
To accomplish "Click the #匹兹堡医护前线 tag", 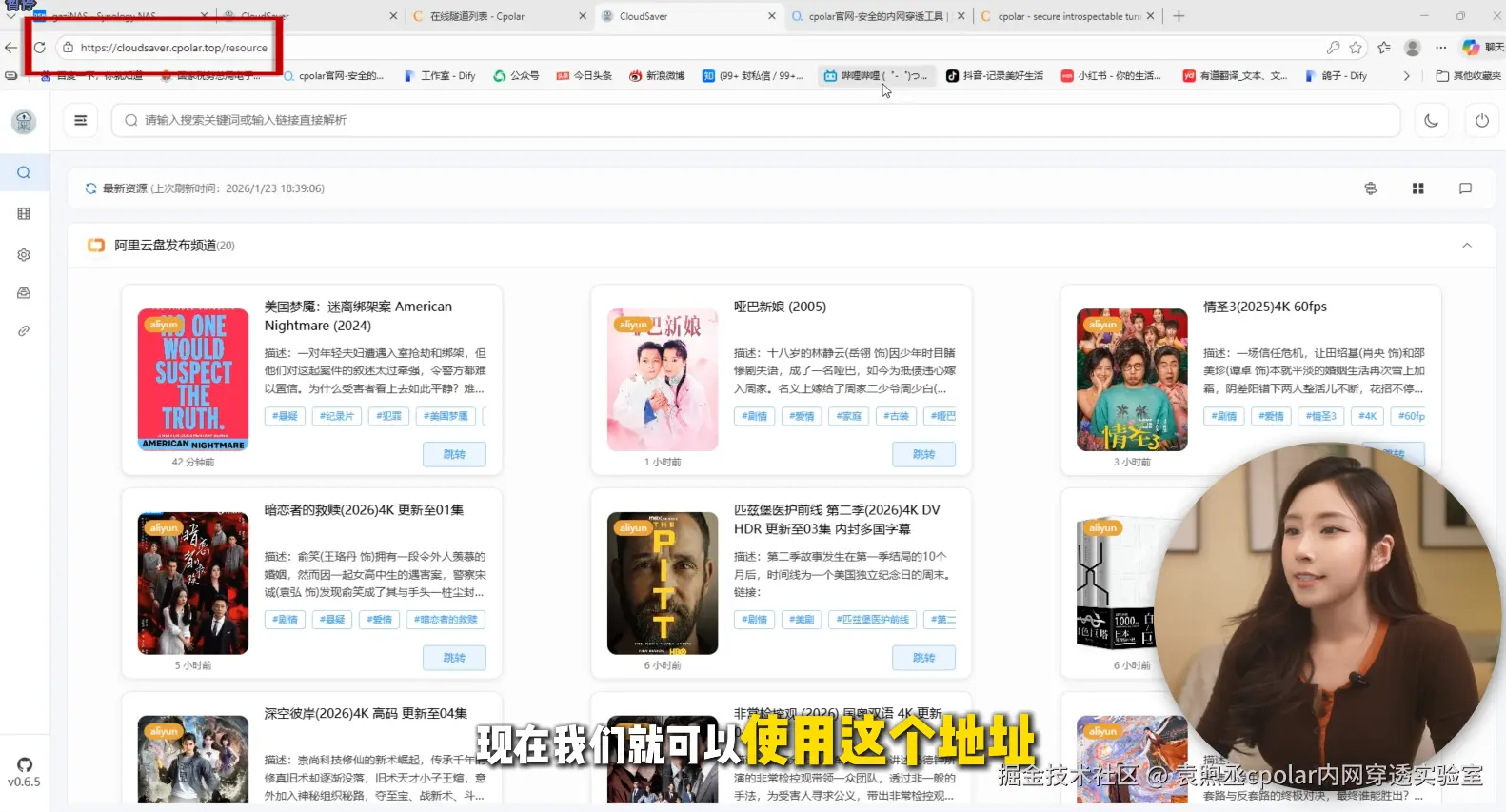I will click(872, 620).
